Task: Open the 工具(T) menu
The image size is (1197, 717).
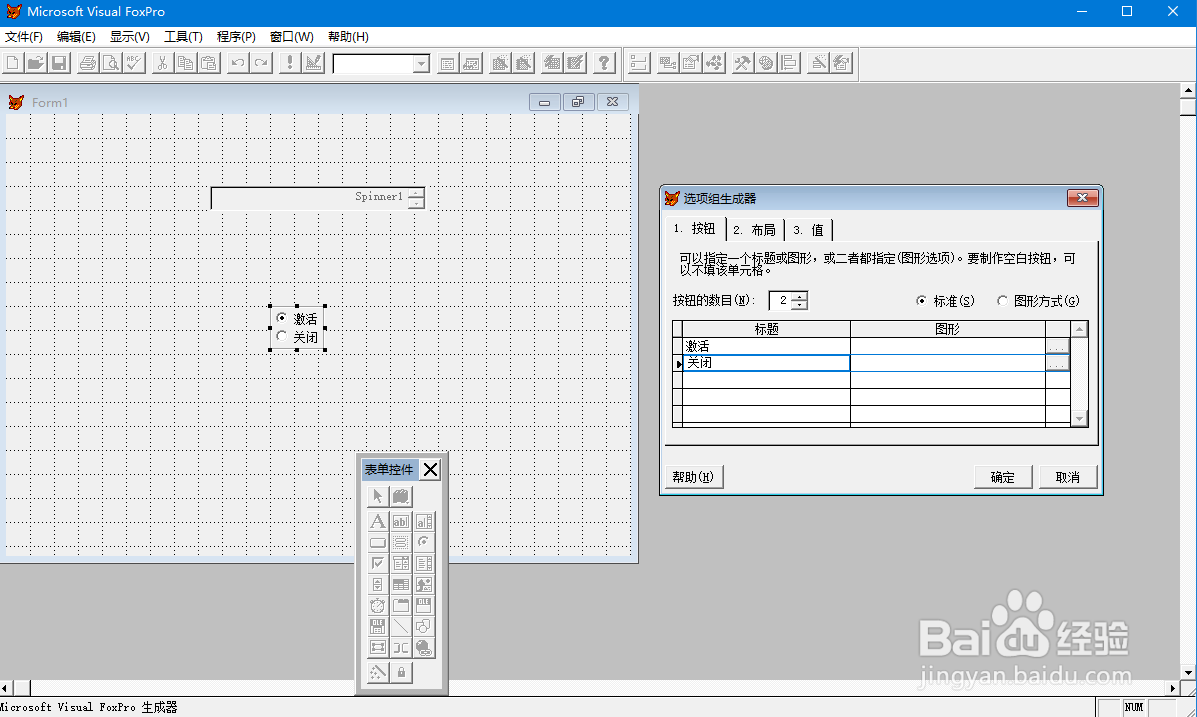Action: coord(183,37)
